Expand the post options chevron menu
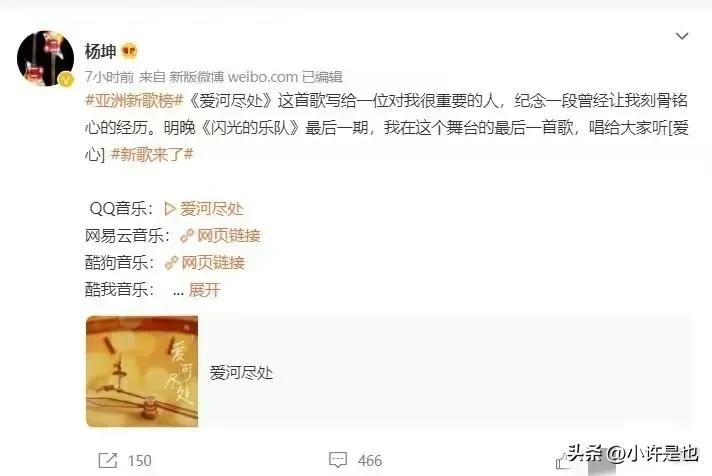 click(682, 36)
